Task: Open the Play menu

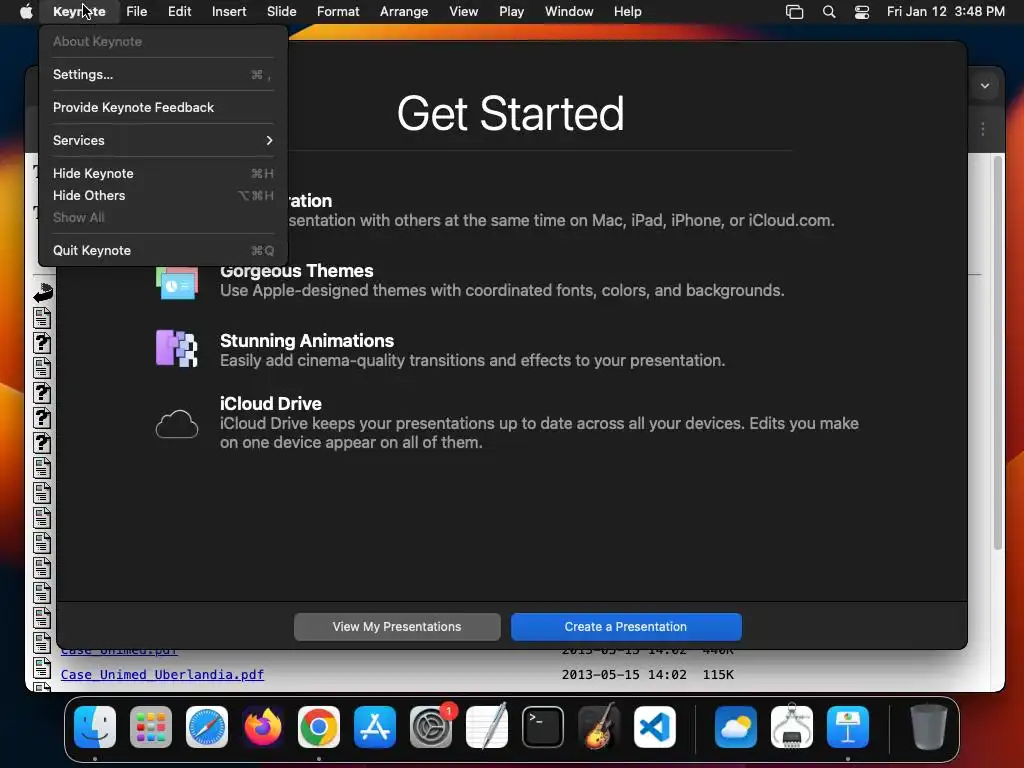Action: [x=511, y=12]
